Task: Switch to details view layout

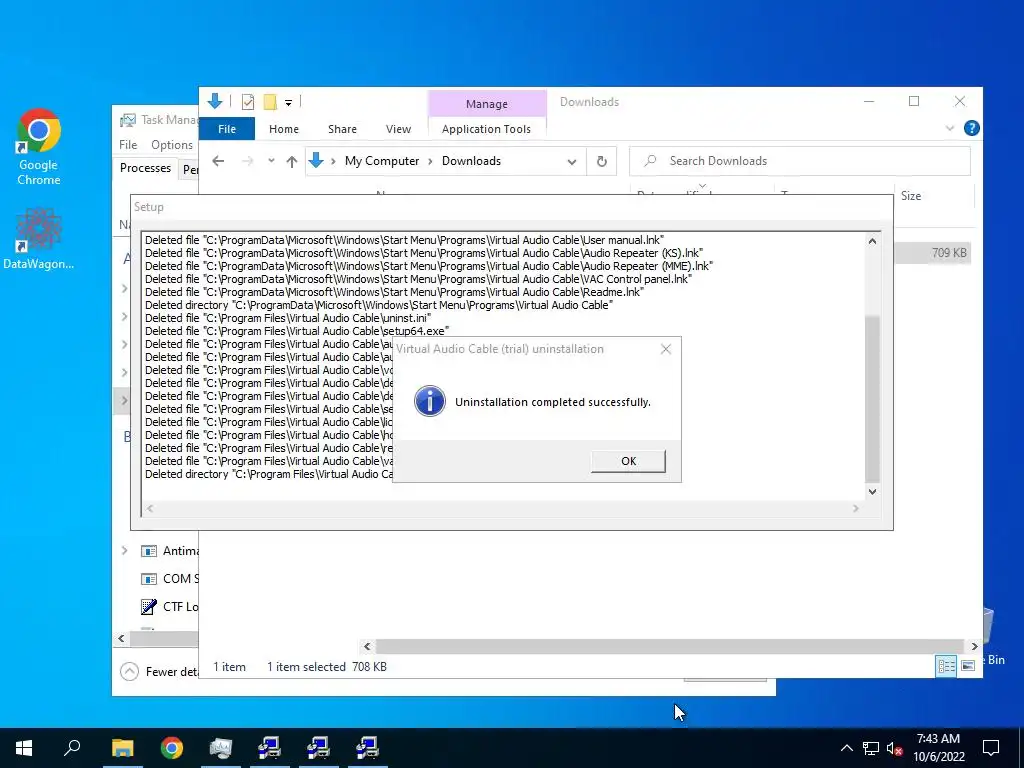Action: (x=946, y=665)
